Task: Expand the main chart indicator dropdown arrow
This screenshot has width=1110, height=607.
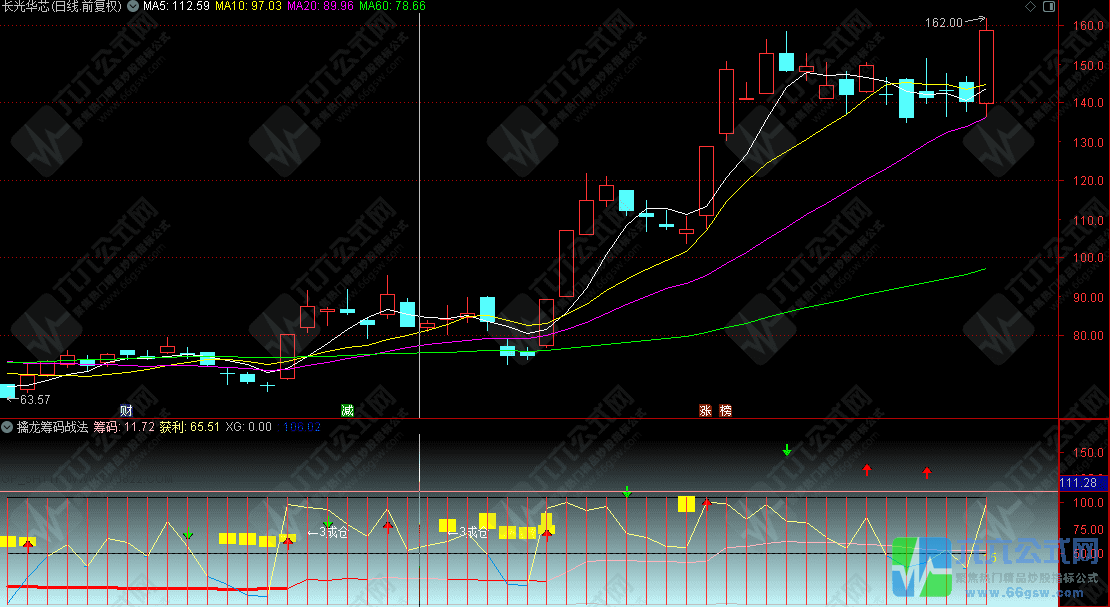Action: point(134,6)
